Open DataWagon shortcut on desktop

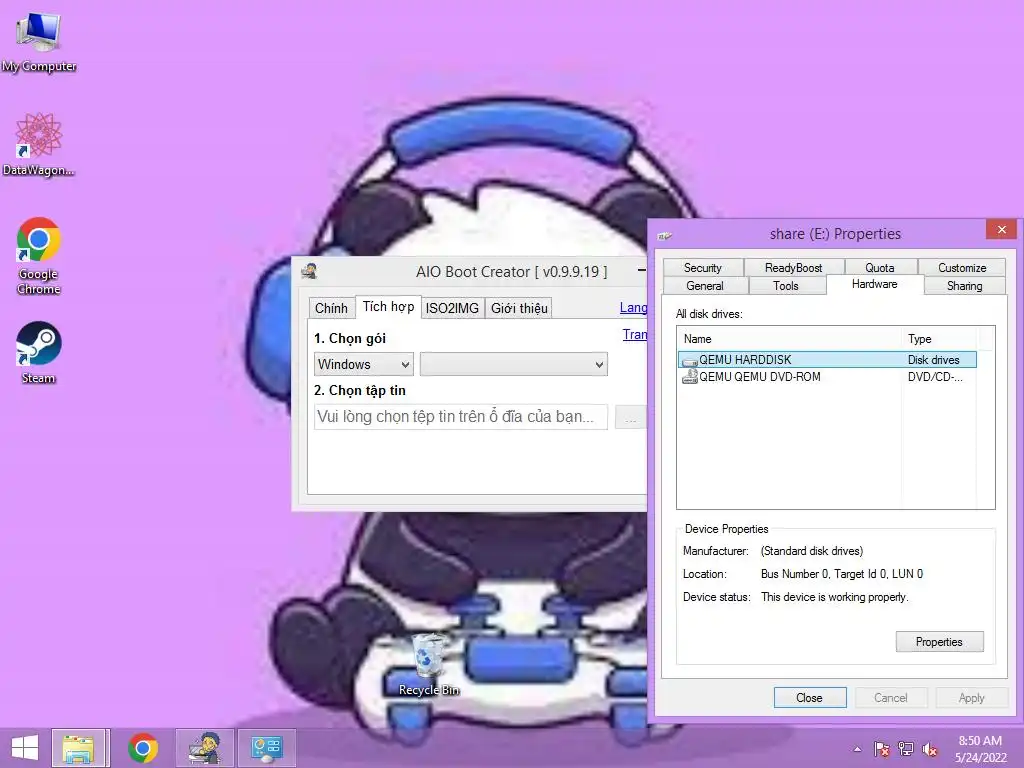39,144
